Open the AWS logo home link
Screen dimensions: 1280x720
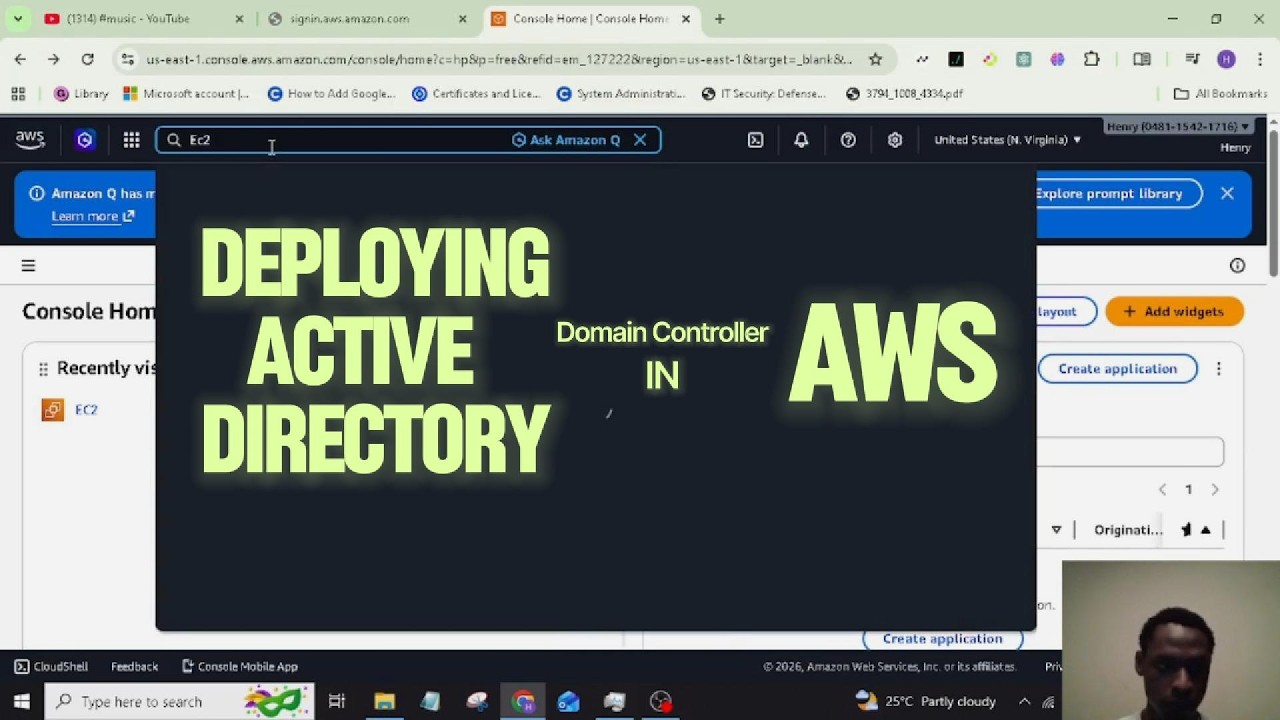pos(30,140)
